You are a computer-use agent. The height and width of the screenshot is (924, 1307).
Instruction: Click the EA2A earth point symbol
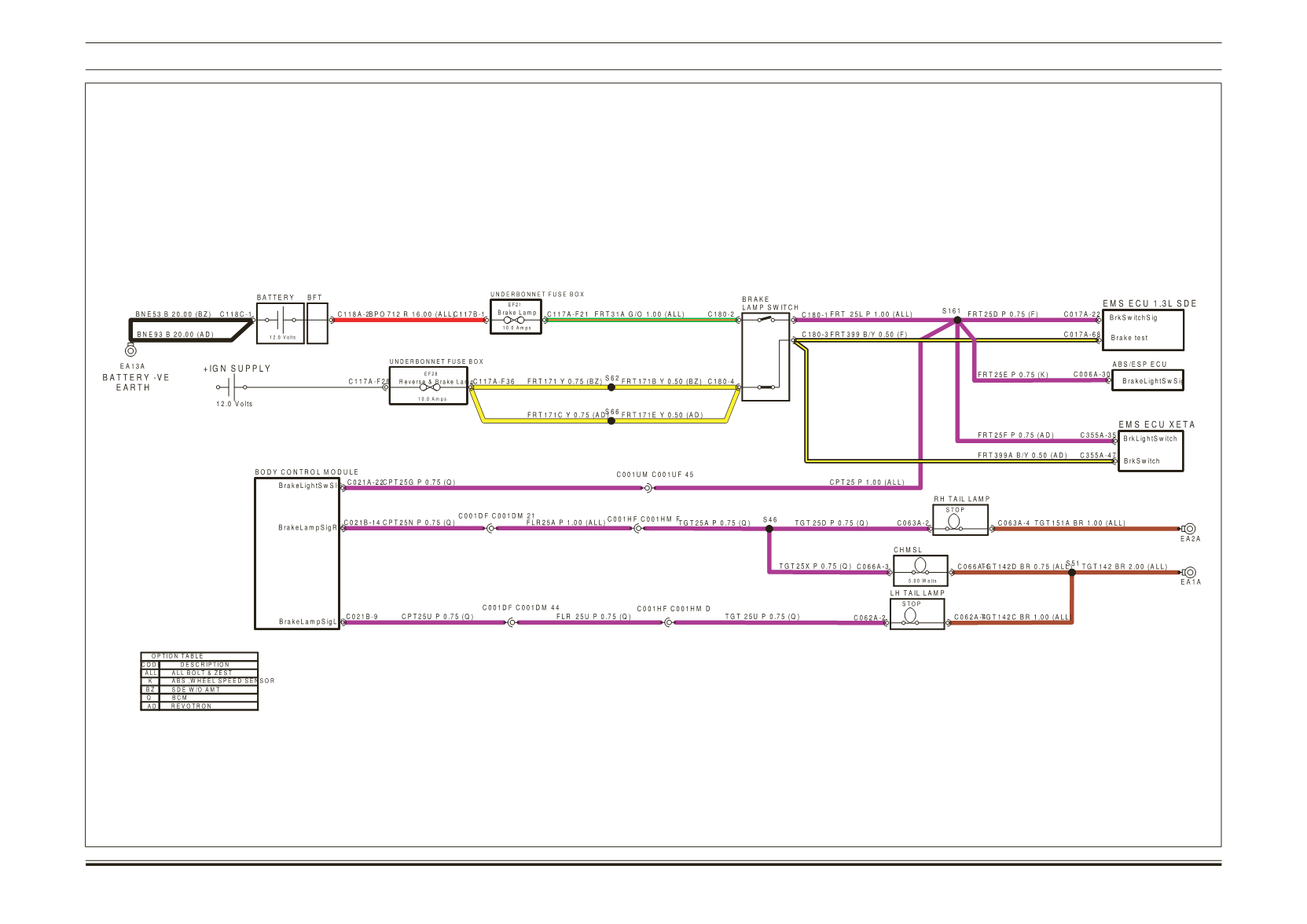pos(1190,529)
